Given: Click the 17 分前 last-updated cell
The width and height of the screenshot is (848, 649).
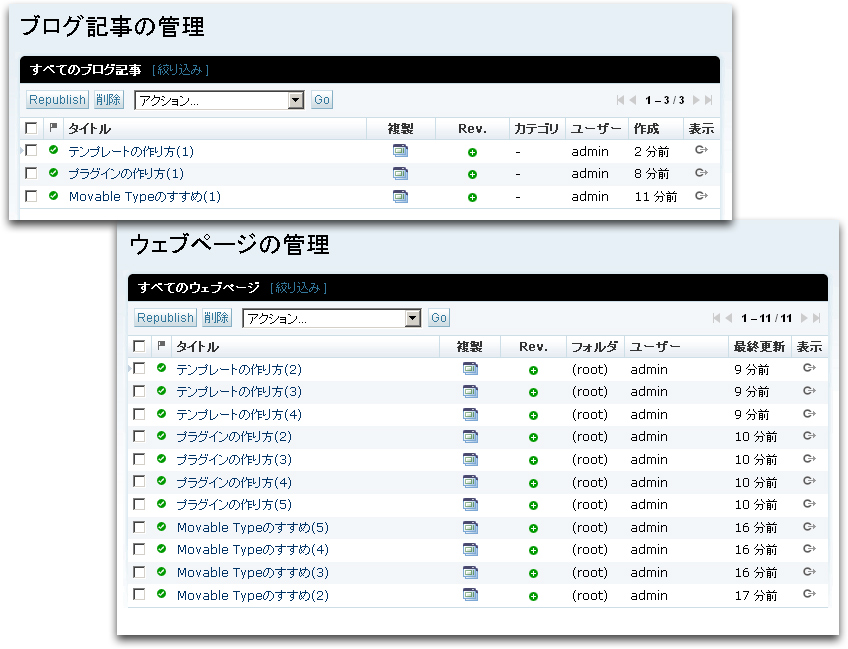Looking at the screenshot, I should [x=756, y=595].
